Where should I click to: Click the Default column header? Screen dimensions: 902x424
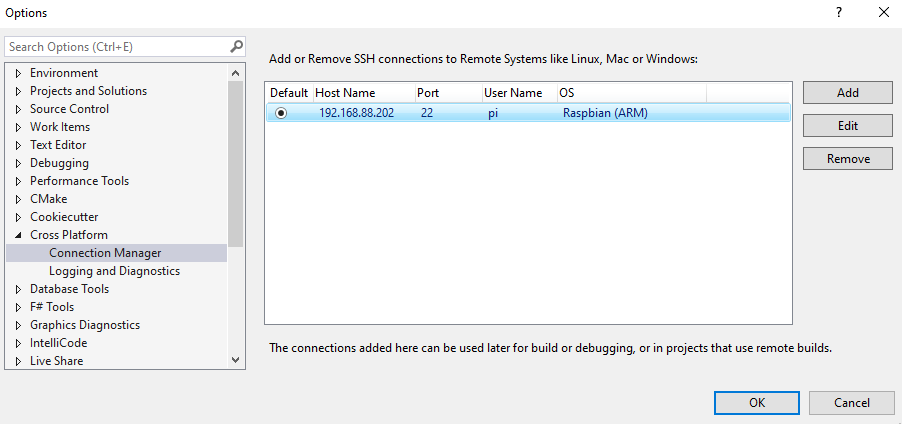coord(289,93)
